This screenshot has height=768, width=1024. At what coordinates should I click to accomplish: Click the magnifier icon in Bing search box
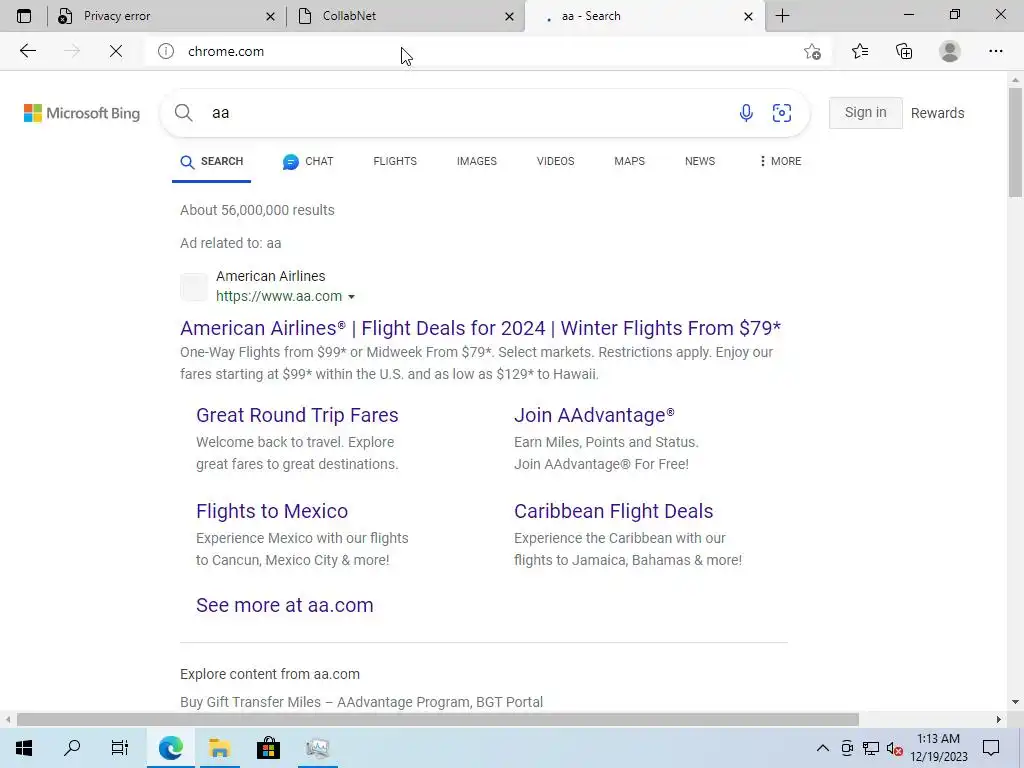tap(184, 112)
